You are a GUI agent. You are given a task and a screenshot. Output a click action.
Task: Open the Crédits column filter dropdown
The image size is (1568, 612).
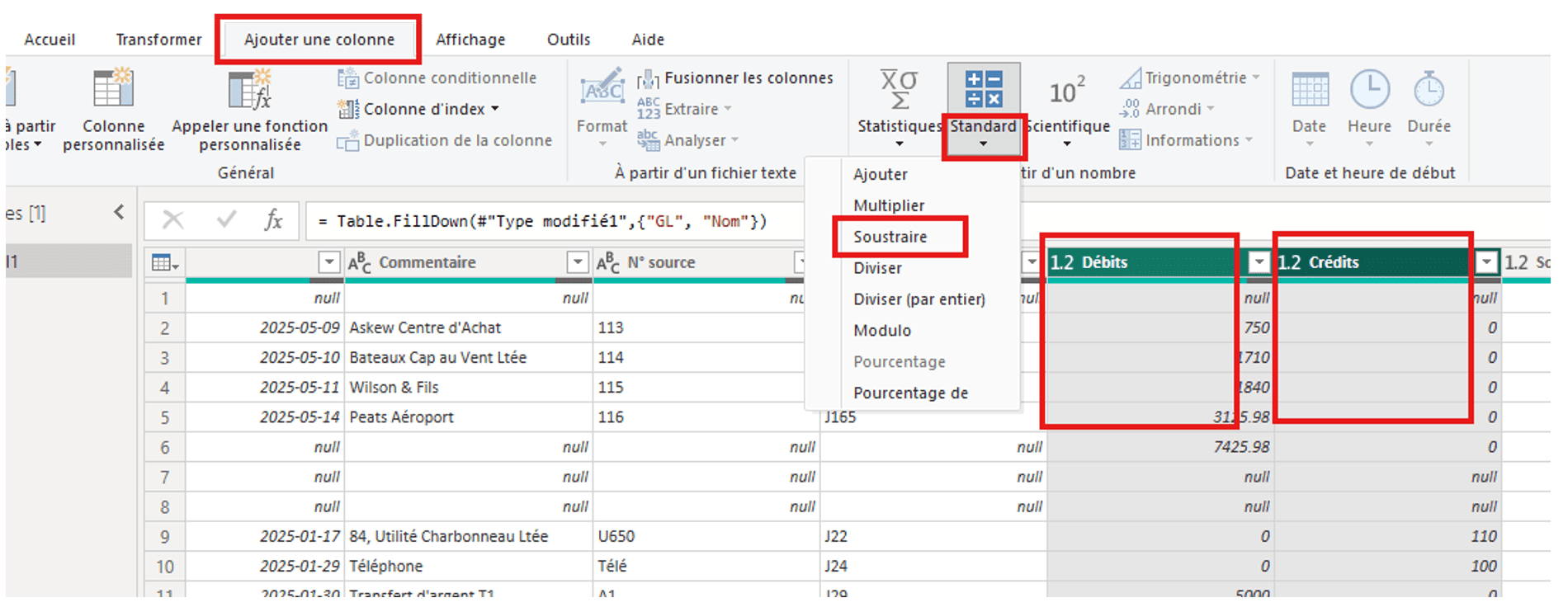point(1486,262)
